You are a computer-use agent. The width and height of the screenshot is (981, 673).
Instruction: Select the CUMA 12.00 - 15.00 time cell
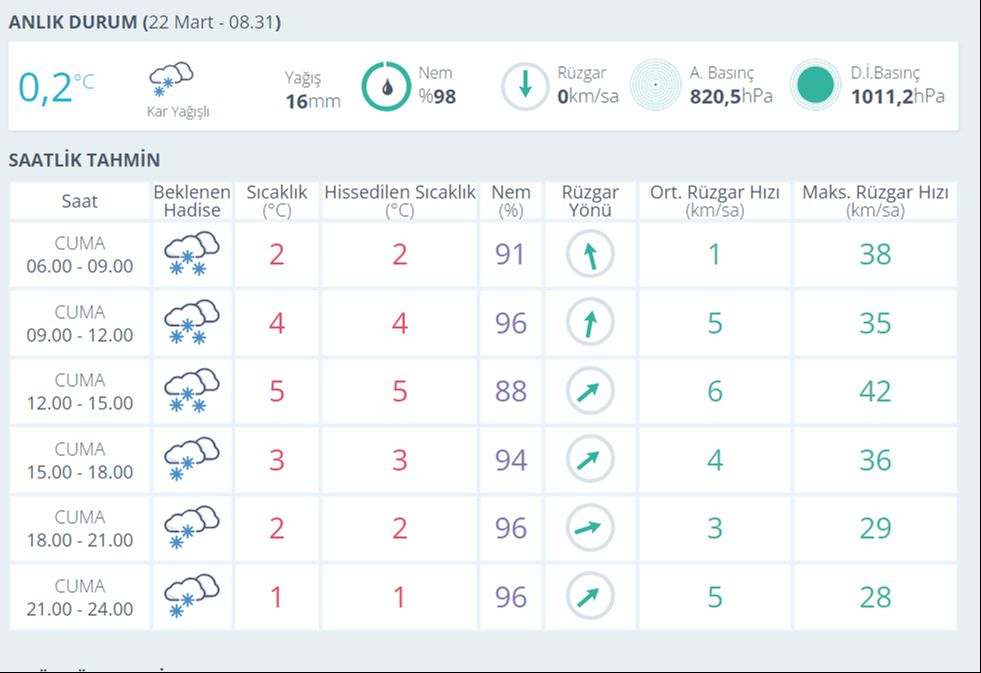point(80,392)
